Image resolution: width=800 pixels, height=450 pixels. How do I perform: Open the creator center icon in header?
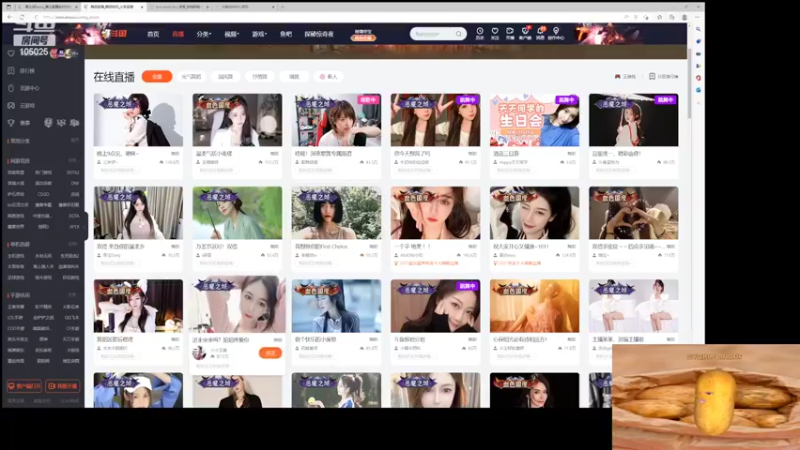[x=556, y=32]
